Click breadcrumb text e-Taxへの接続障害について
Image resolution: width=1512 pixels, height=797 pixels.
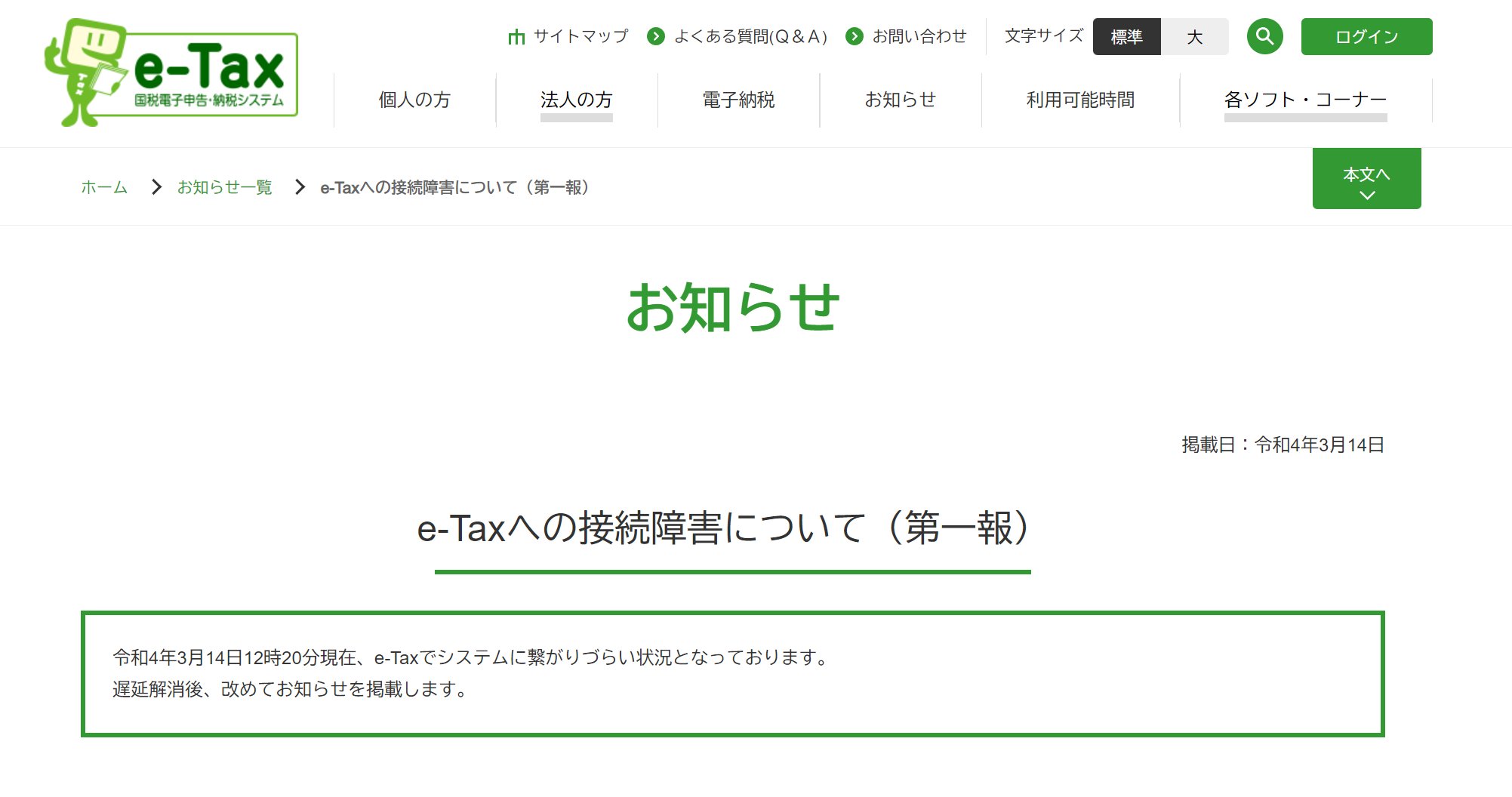point(454,187)
